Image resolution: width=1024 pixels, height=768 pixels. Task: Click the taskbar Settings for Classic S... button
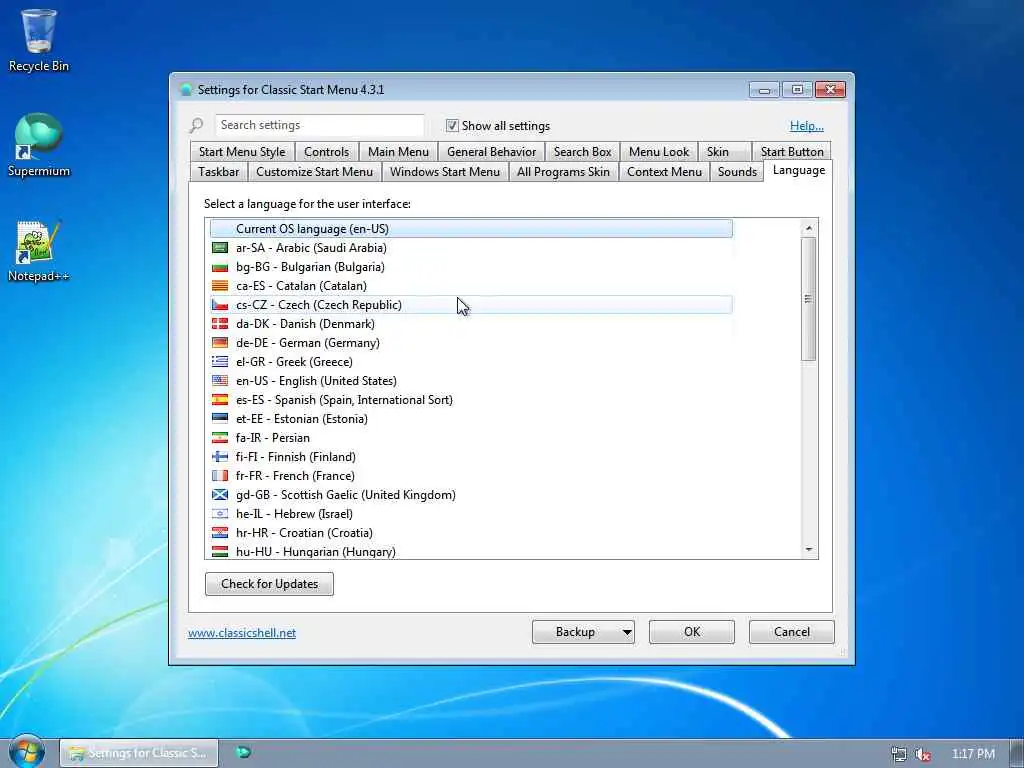pos(138,753)
